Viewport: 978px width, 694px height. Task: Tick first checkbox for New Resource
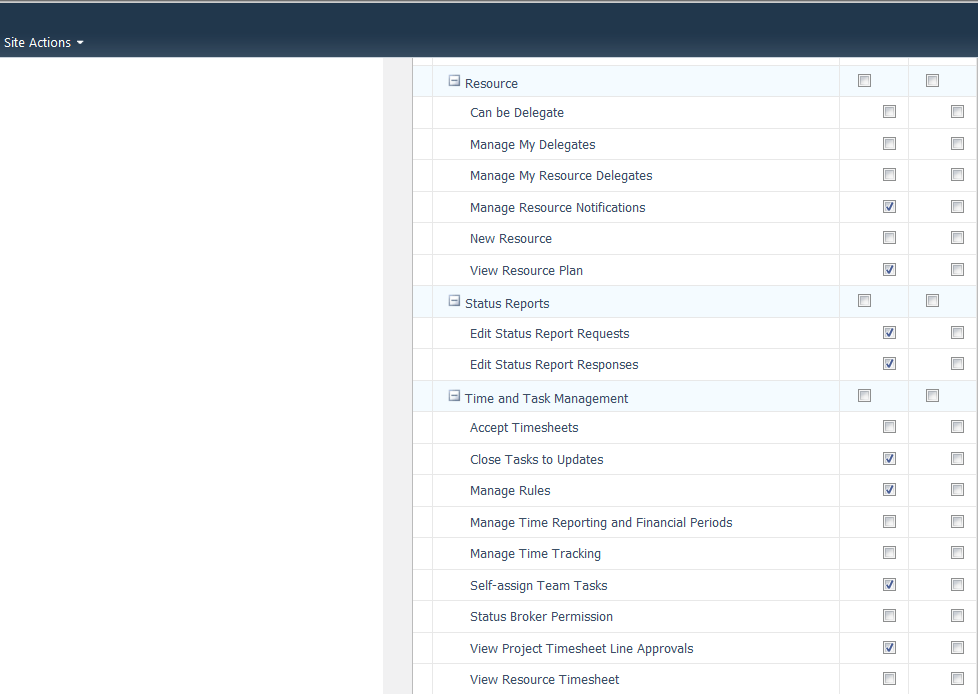889,238
